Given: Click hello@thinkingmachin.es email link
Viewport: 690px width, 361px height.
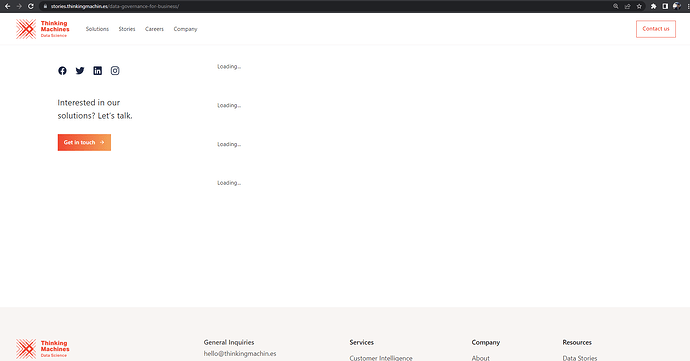Looking at the screenshot, I should [240, 354].
